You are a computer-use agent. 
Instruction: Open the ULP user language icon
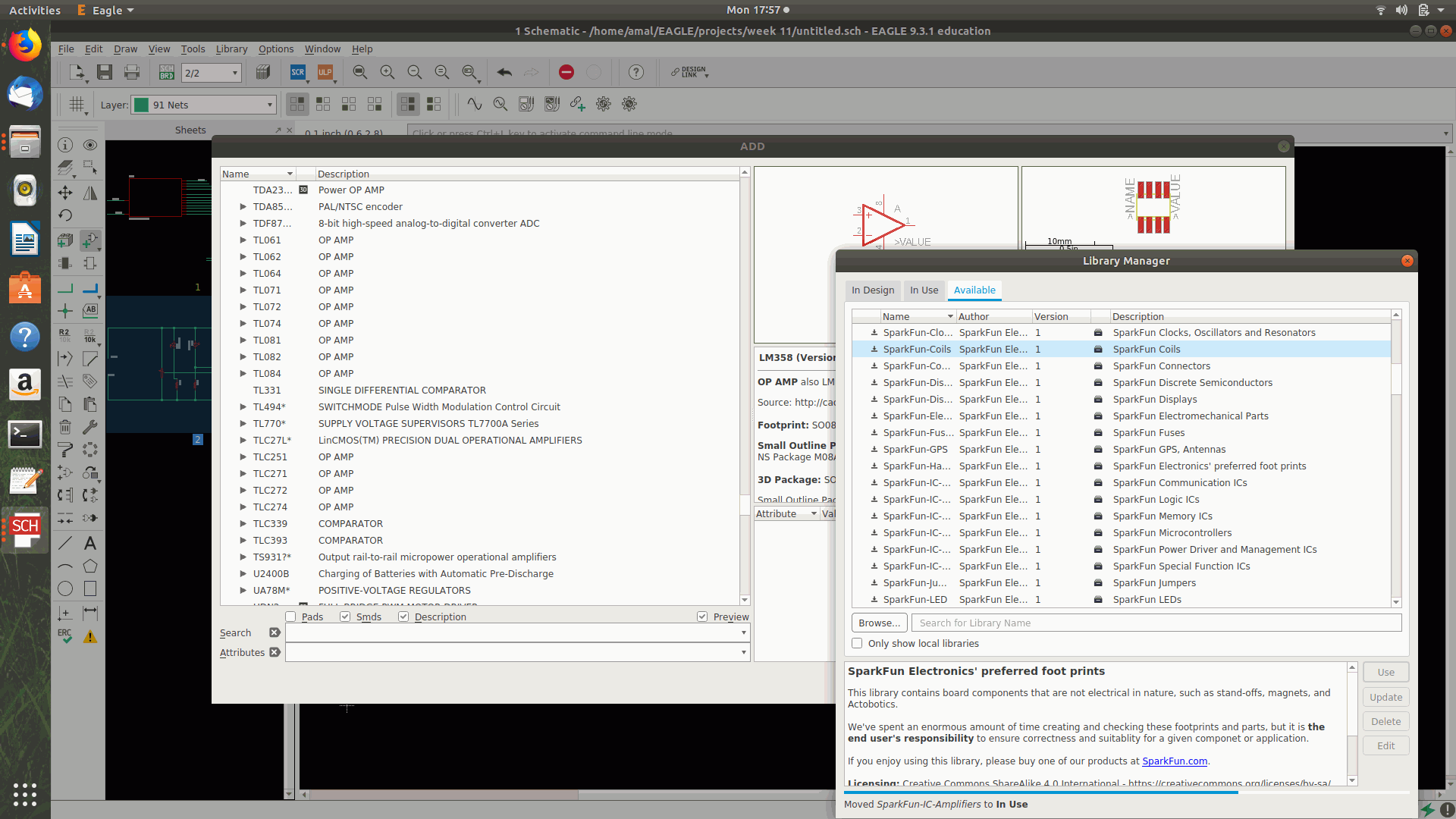[325, 72]
